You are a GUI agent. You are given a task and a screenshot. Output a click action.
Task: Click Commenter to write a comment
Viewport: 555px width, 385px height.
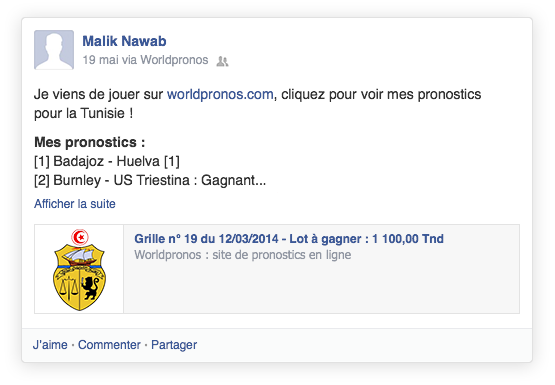[109, 345]
